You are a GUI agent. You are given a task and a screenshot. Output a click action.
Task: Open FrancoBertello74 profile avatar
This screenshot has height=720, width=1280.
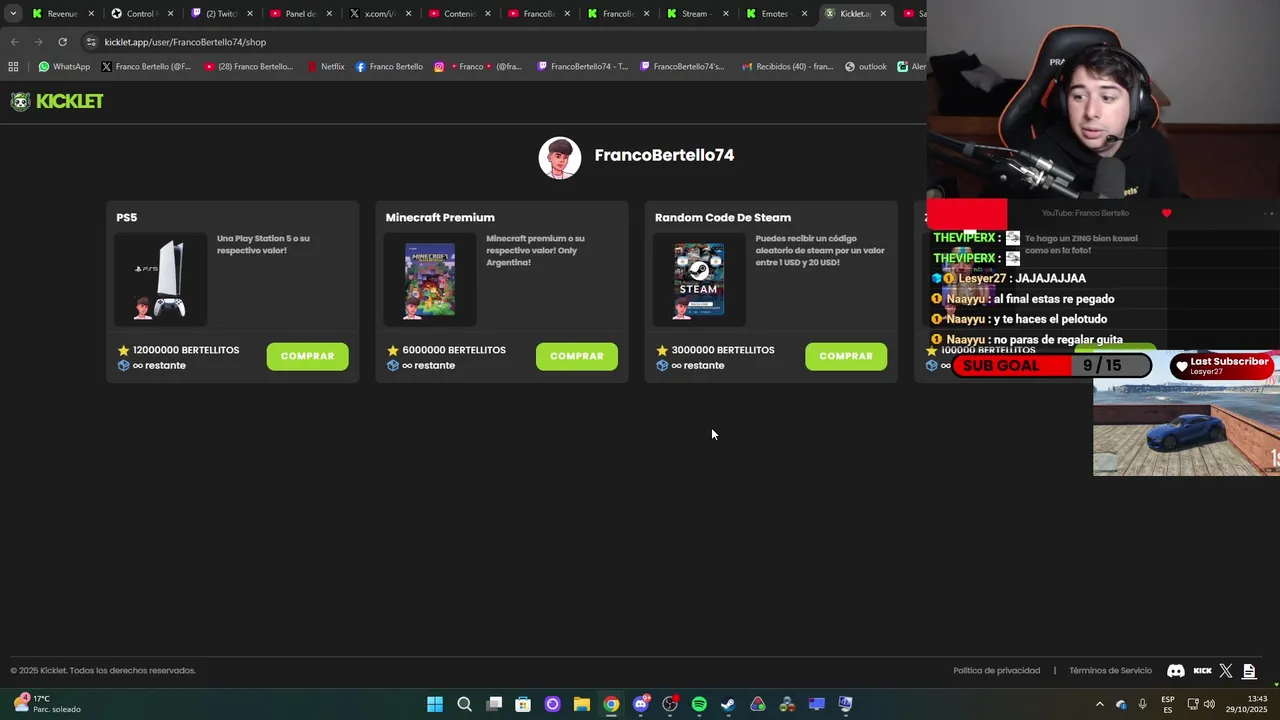[560, 158]
